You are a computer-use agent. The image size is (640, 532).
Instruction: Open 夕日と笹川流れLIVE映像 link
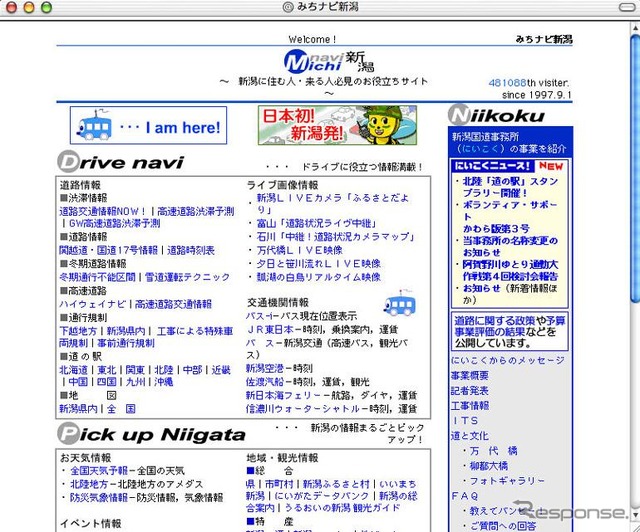tap(318, 264)
